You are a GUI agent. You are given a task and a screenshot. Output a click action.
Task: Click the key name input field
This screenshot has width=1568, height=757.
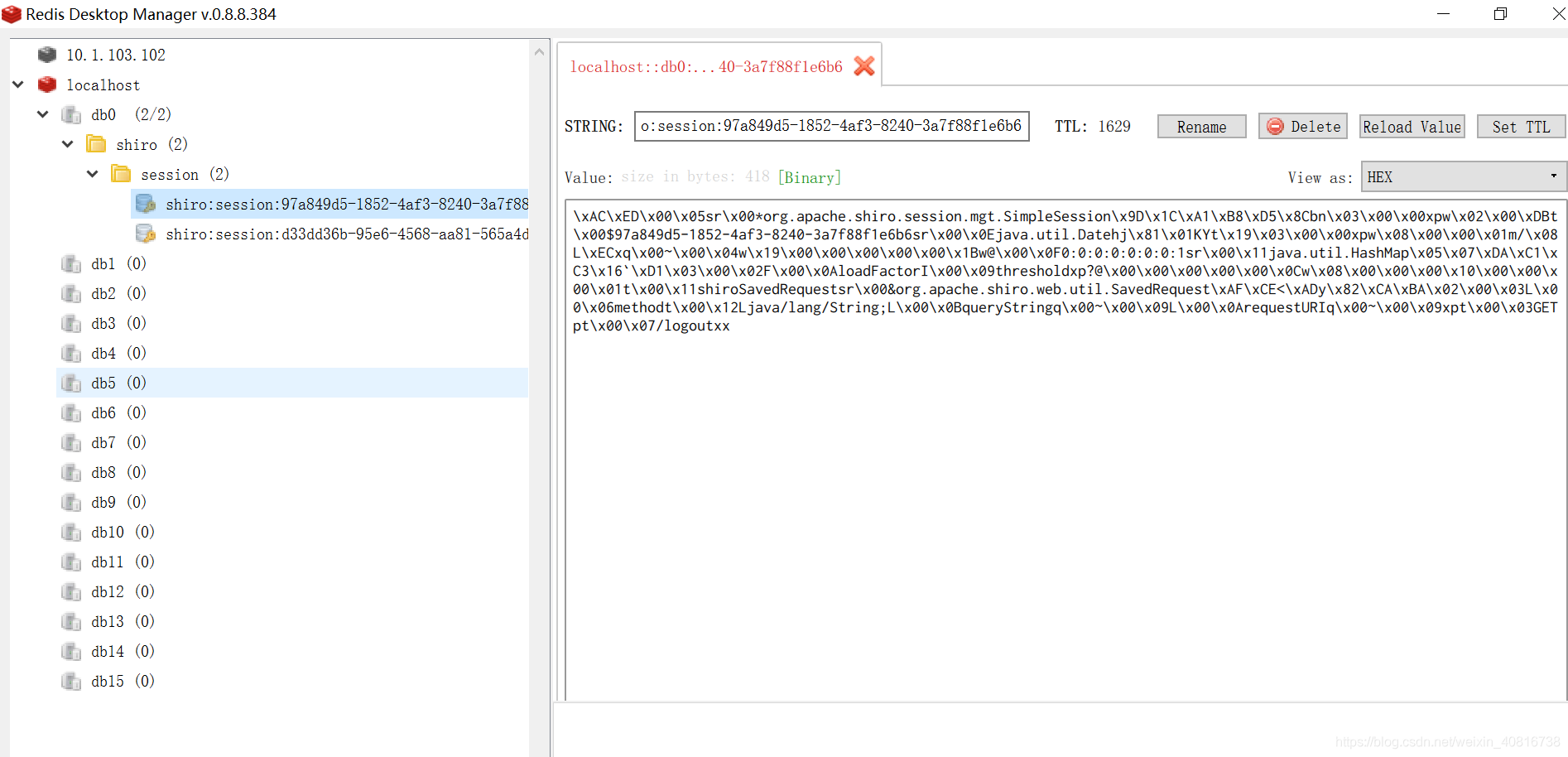[832, 126]
